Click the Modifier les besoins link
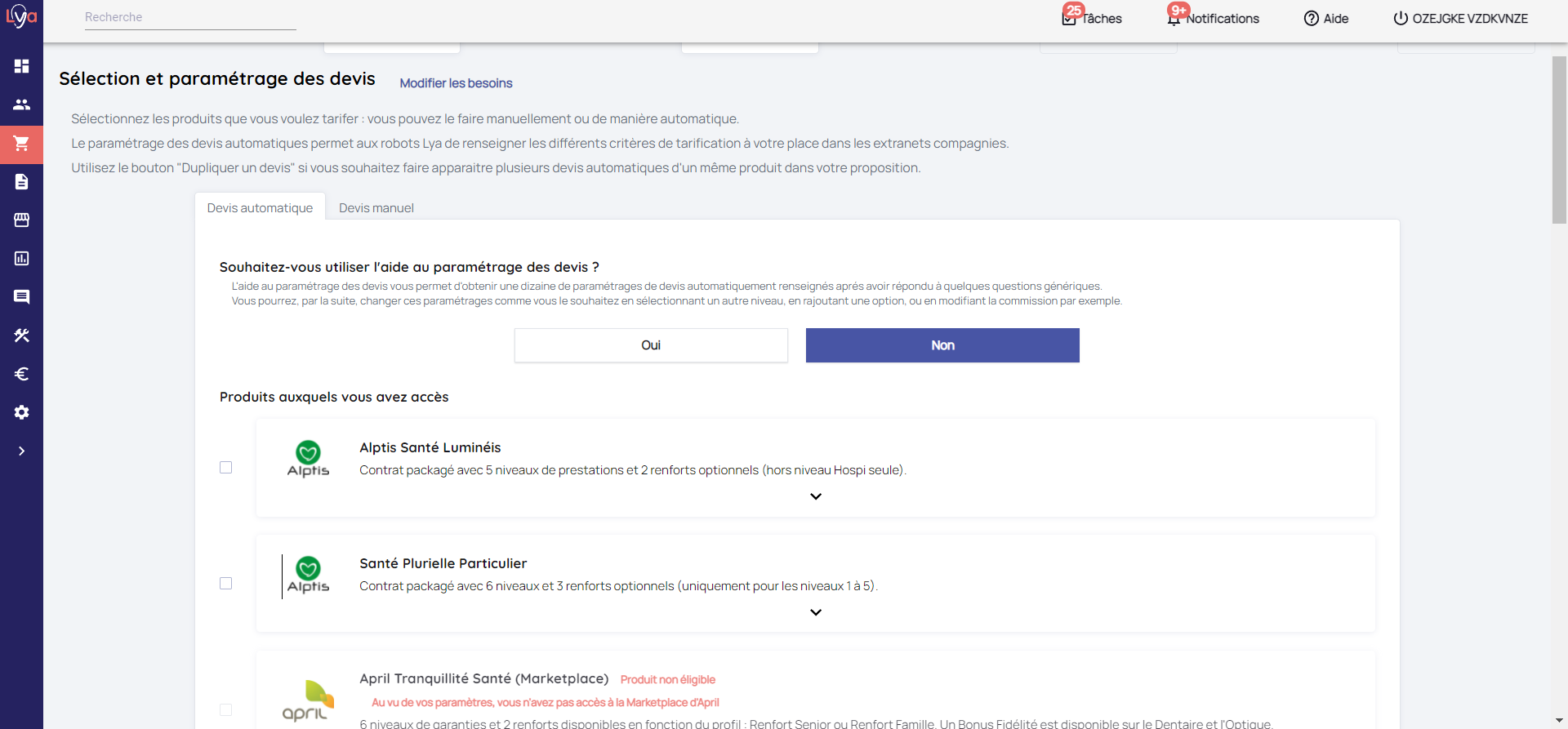 [456, 83]
